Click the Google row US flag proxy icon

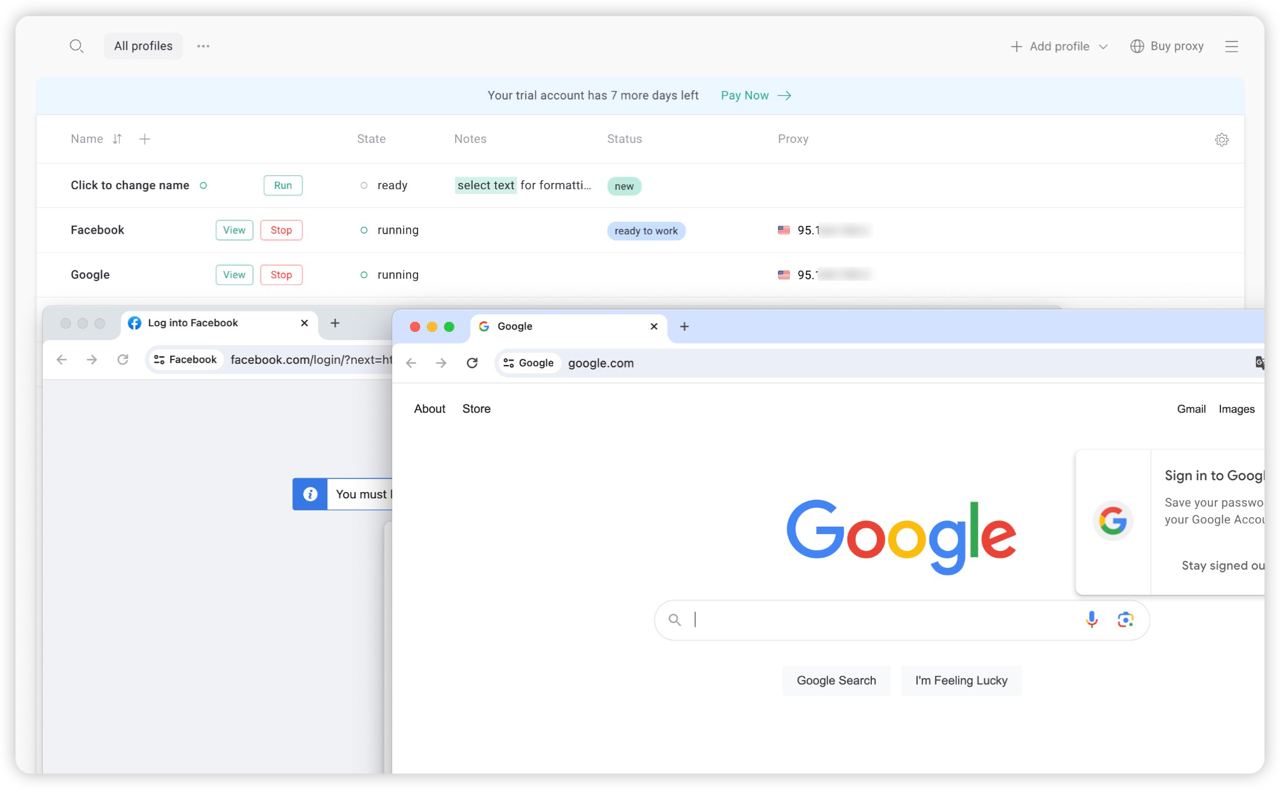click(784, 275)
